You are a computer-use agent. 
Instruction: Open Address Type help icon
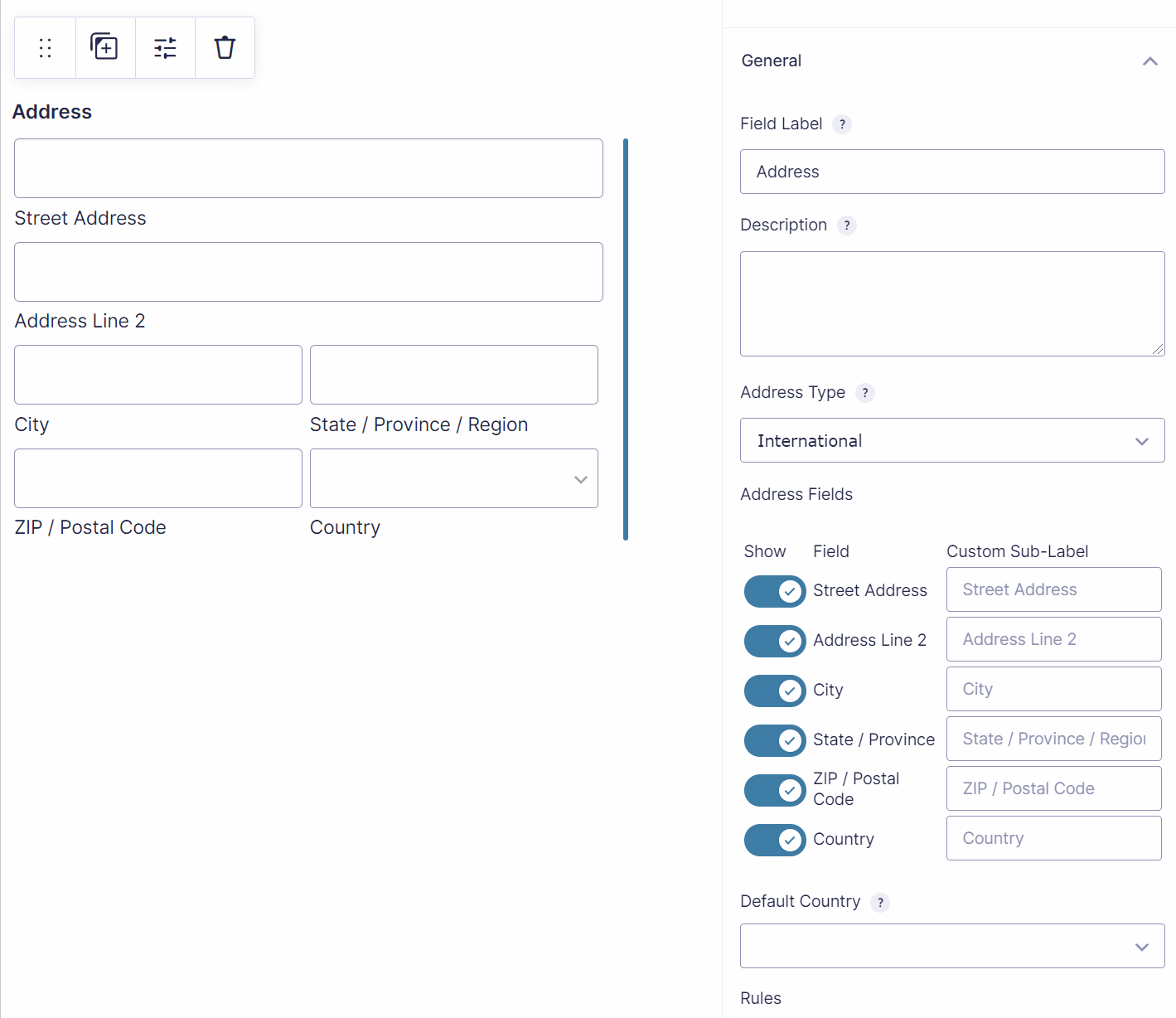(x=865, y=392)
